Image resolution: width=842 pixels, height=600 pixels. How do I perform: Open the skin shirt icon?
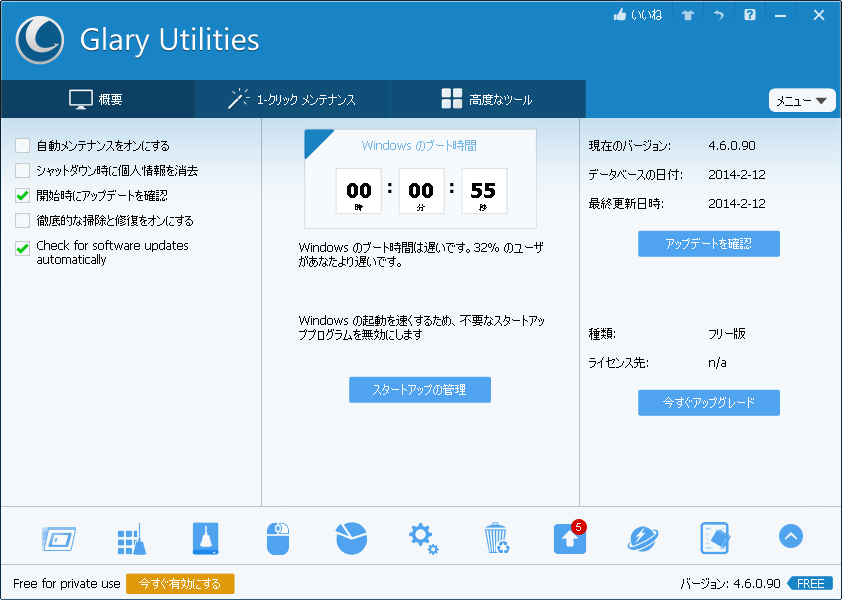point(688,15)
